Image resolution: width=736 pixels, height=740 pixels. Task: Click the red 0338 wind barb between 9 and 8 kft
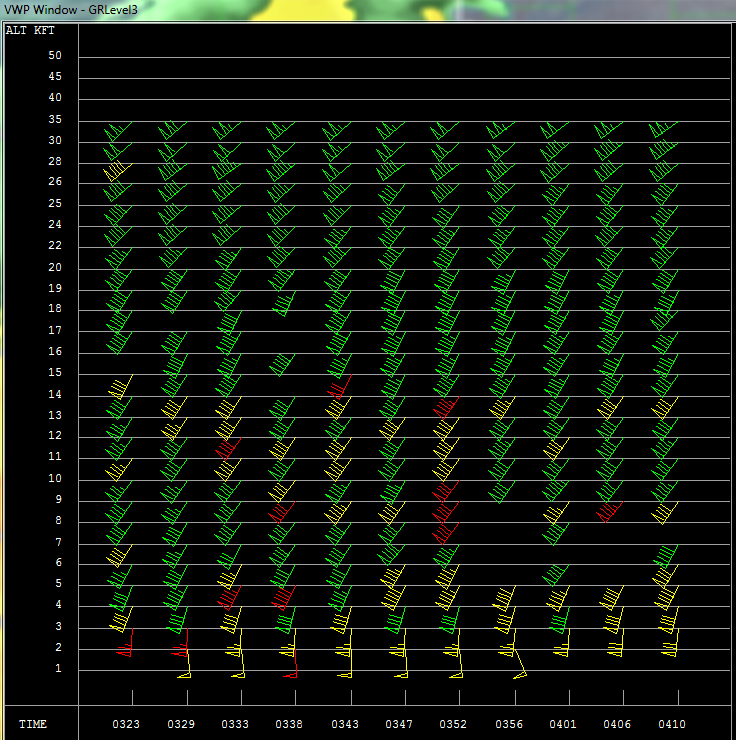(282, 512)
